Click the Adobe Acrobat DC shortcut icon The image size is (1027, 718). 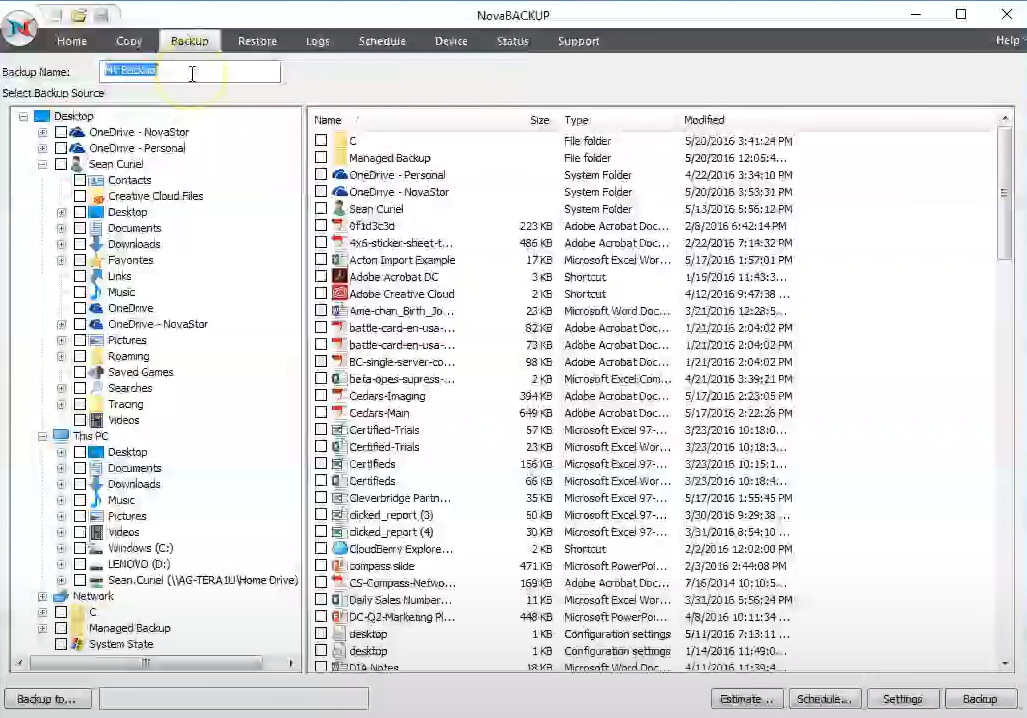[x=339, y=276]
